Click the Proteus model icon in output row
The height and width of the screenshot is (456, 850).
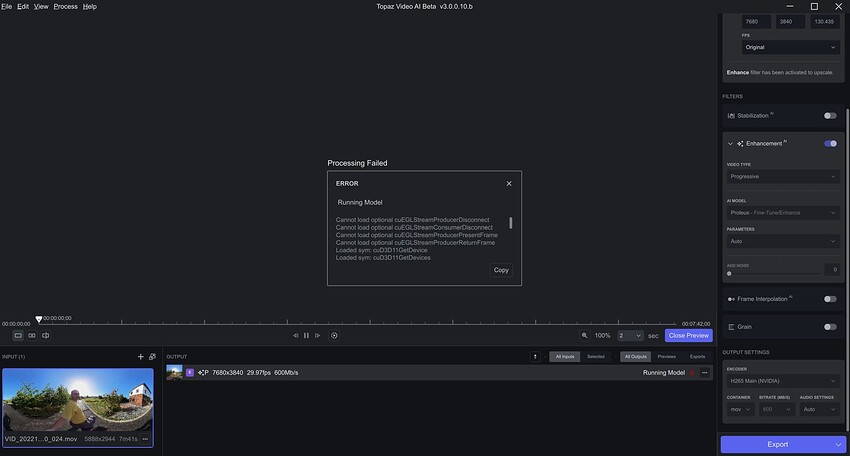[x=203, y=373]
